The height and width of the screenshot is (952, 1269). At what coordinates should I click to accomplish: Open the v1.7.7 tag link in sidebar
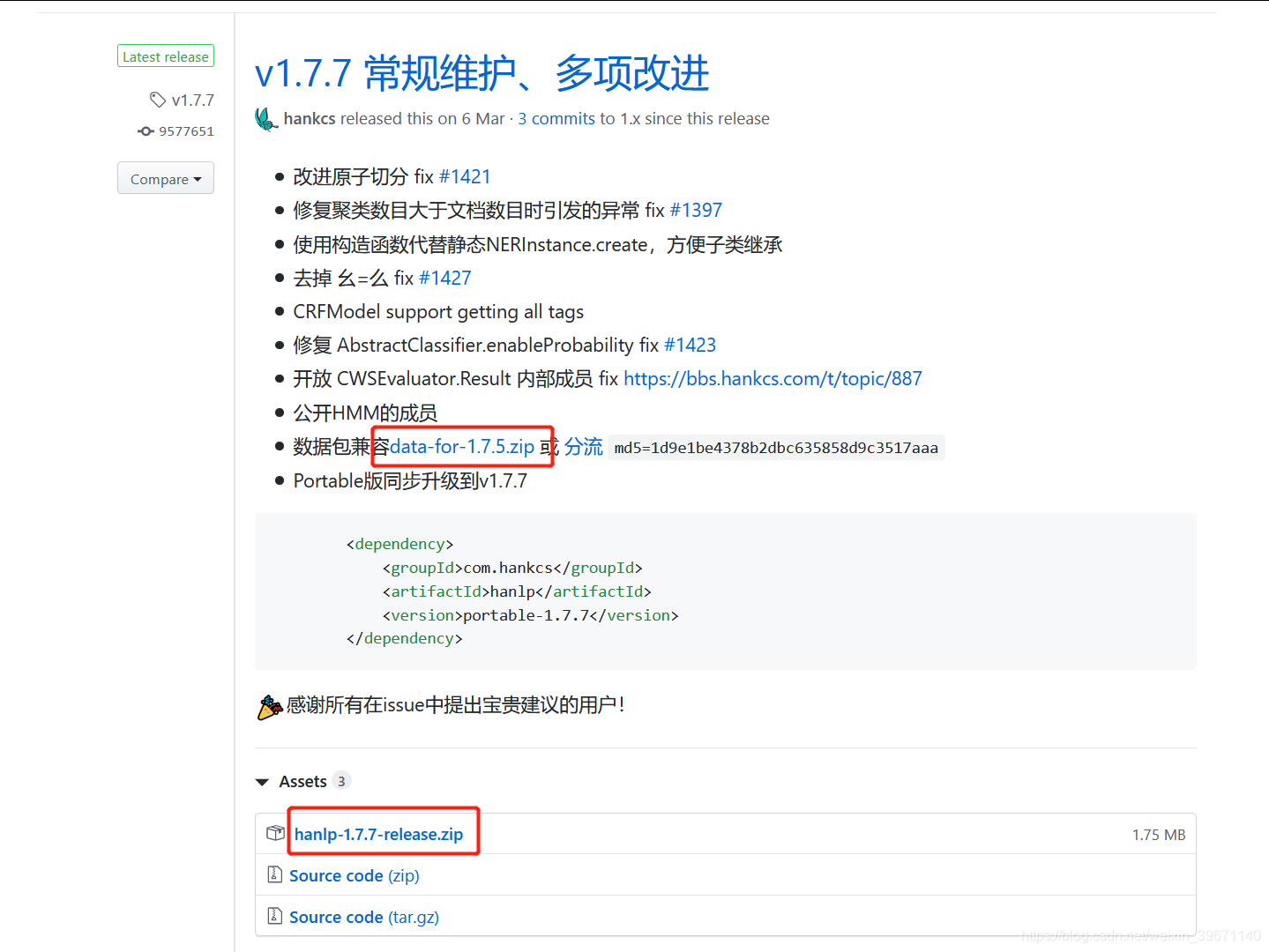[192, 100]
